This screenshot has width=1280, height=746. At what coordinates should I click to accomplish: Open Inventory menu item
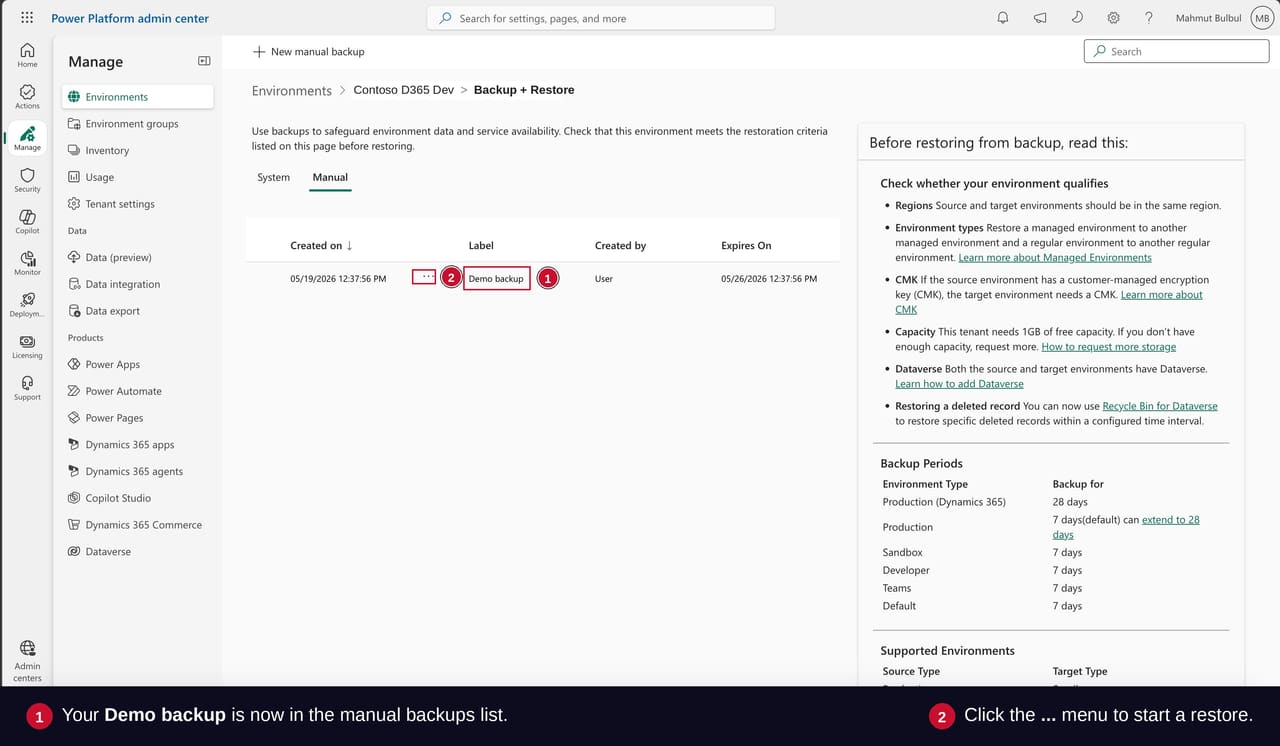(x=137, y=150)
